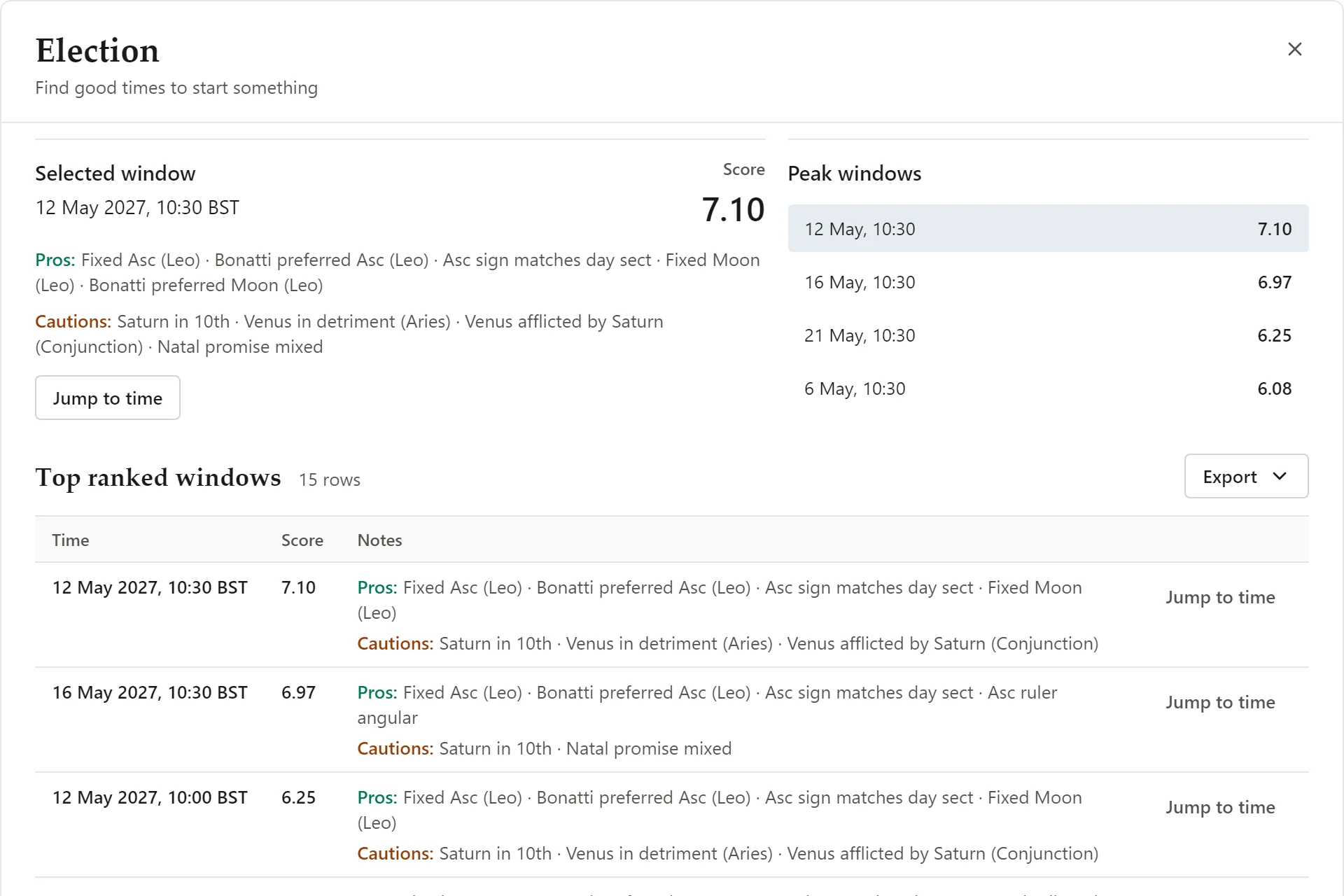This screenshot has width=1344, height=896.
Task: Click the Score column header in table
Action: pos(302,540)
